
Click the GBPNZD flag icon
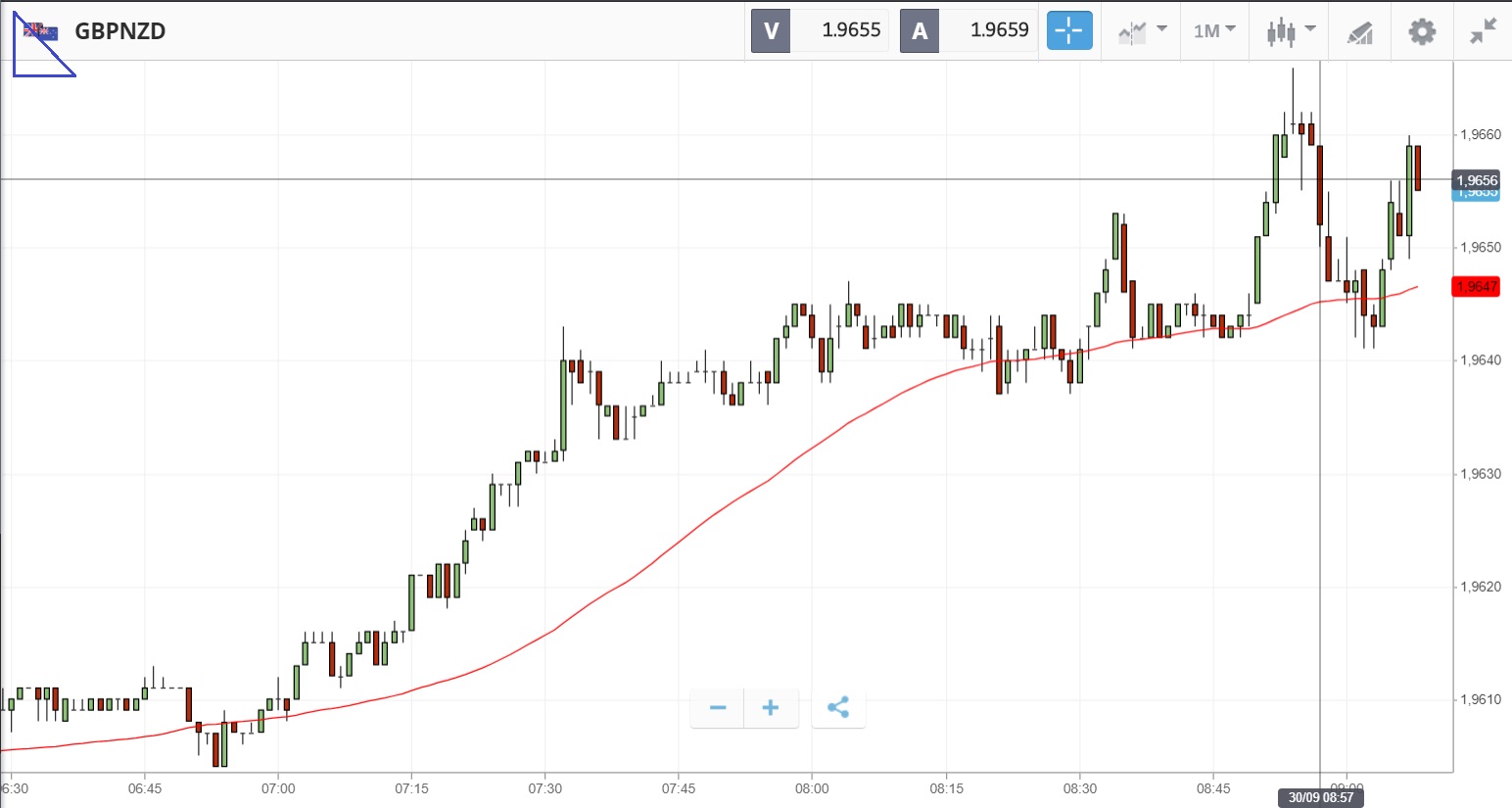(41, 32)
